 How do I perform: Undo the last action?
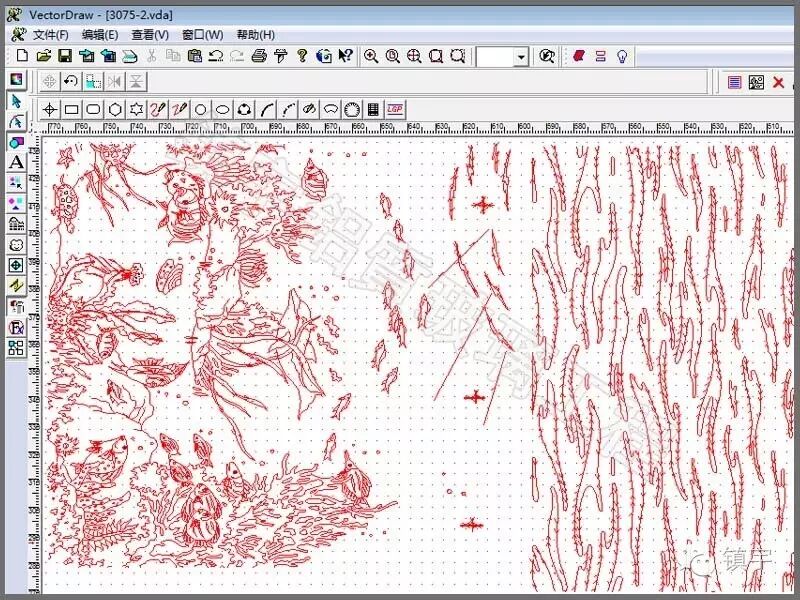(216, 56)
